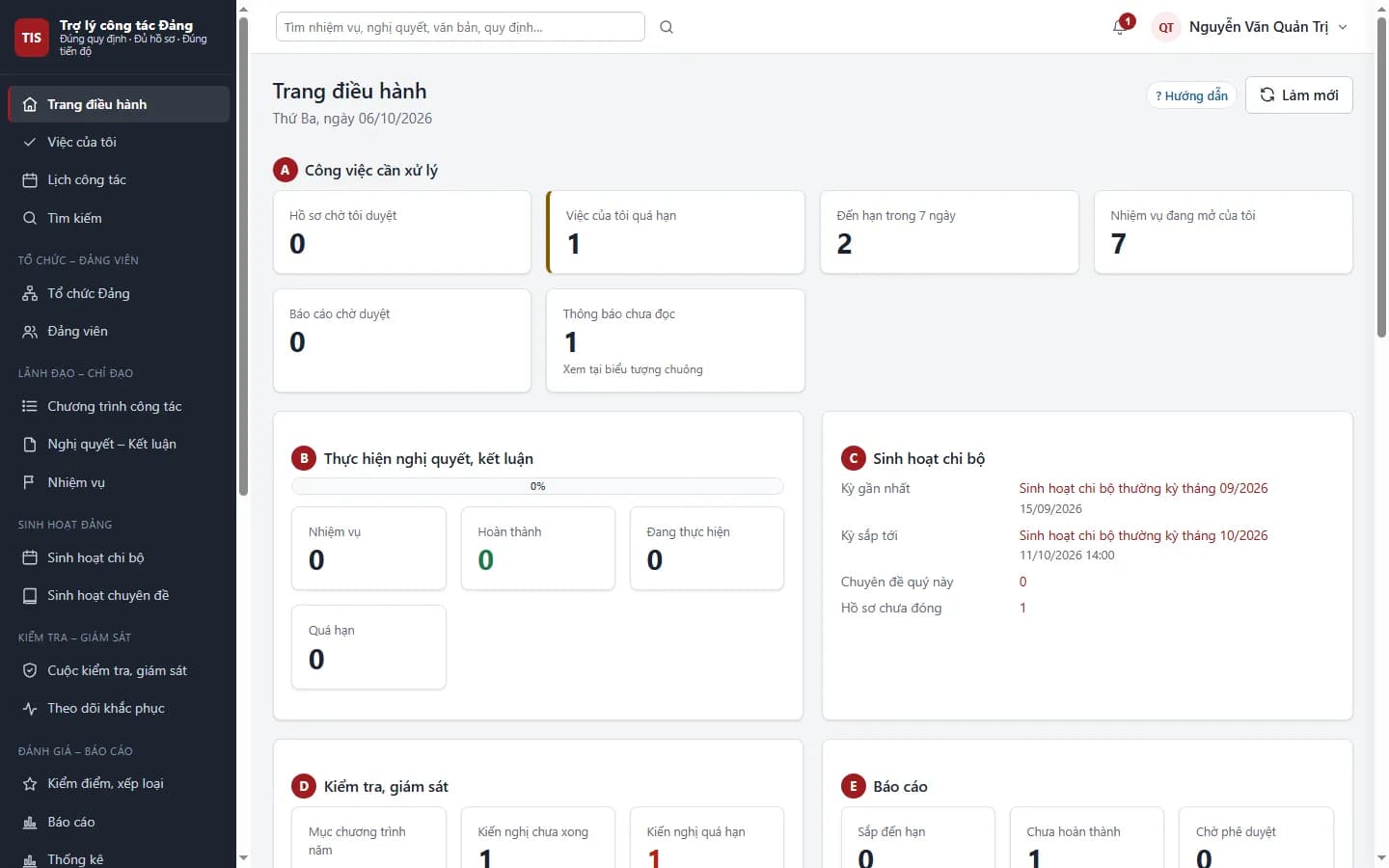Click the 0% resolution progress bar
The height and width of the screenshot is (868, 1389).
pyautogui.click(x=537, y=486)
